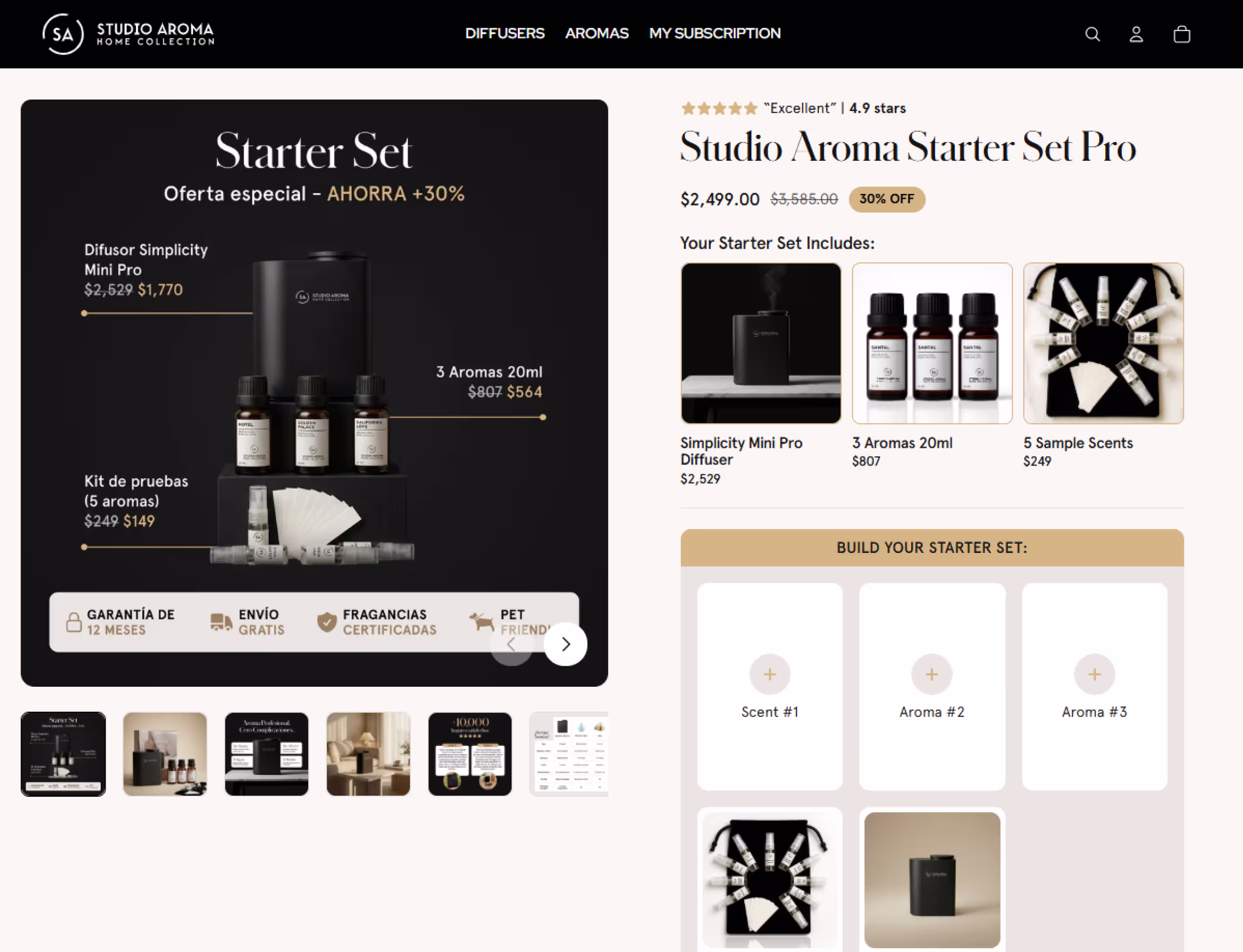Open the search icon in header
This screenshot has width=1243, height=952.
pyautogui.click(x=1092, y=35)
